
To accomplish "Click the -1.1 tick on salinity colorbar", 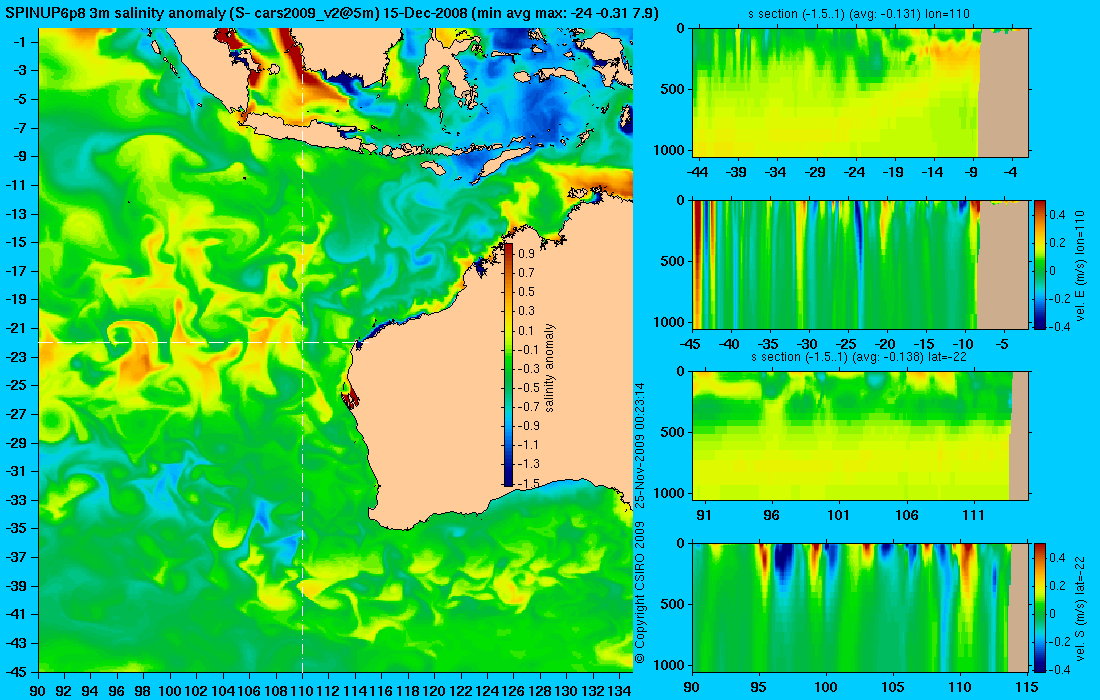I will 528,445.
